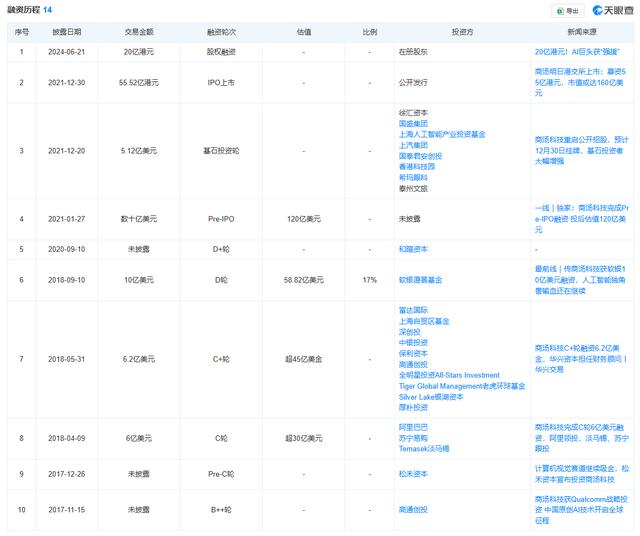Select valuation cell 58.82亿美元

click(x=304, y=280)
